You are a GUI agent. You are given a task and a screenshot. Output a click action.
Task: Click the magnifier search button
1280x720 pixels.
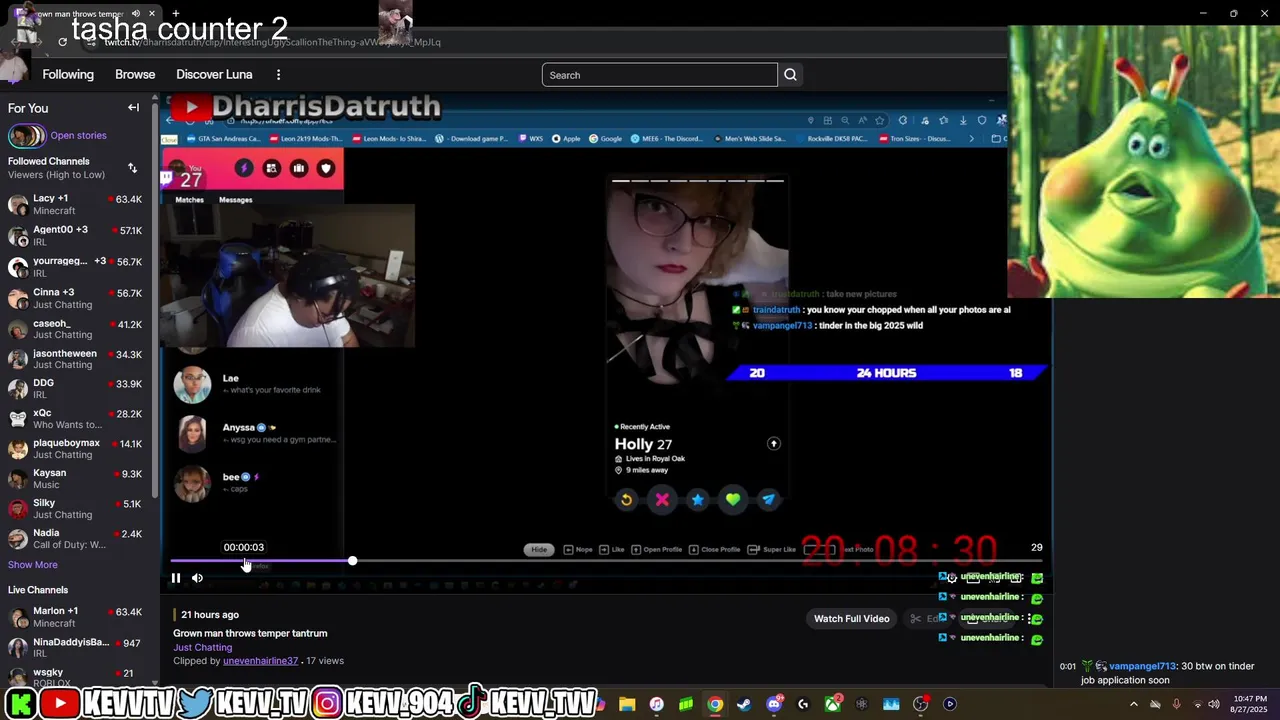[x=790, y=75]
